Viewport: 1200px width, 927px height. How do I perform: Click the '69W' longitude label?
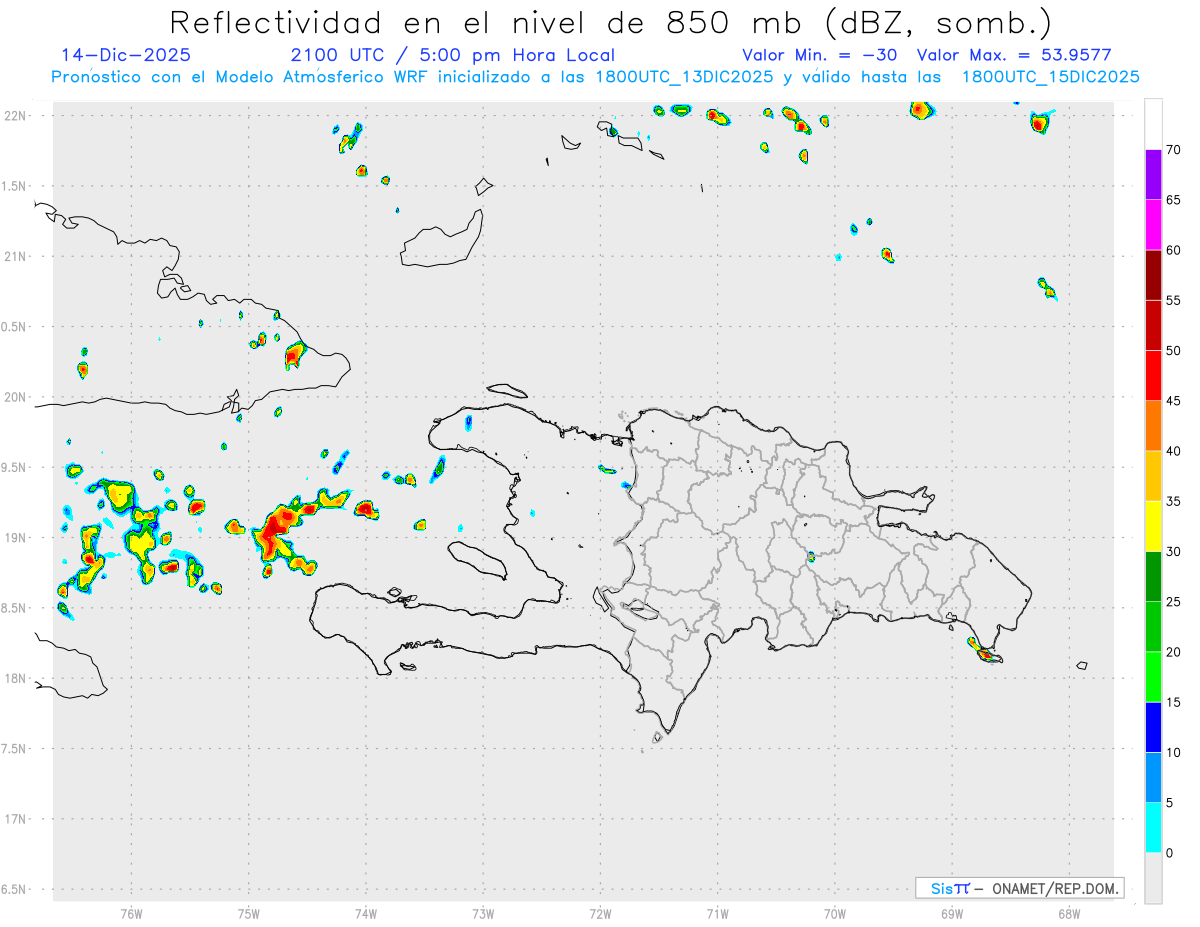tap(952, 913)
